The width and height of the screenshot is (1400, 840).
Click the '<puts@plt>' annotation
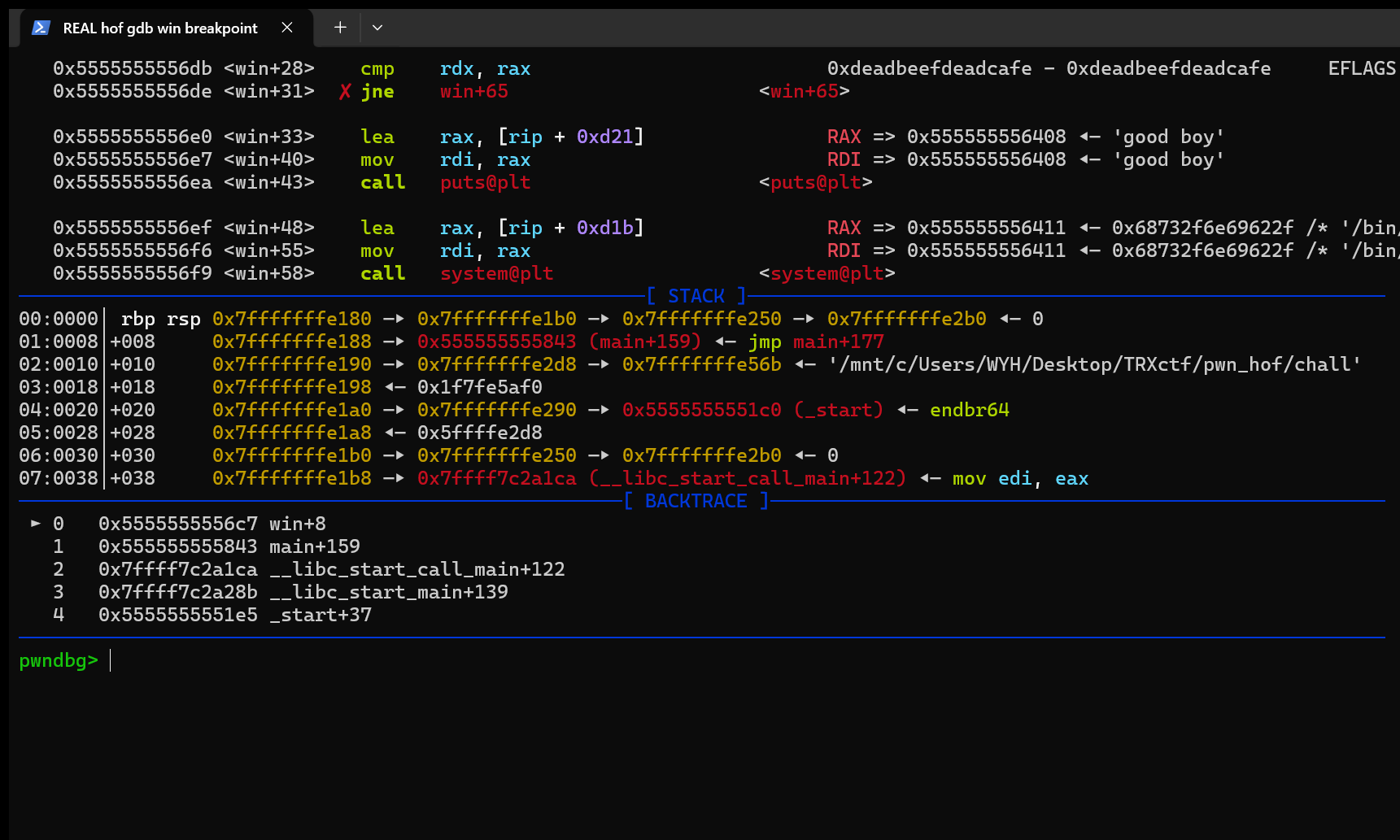[816, 183]
